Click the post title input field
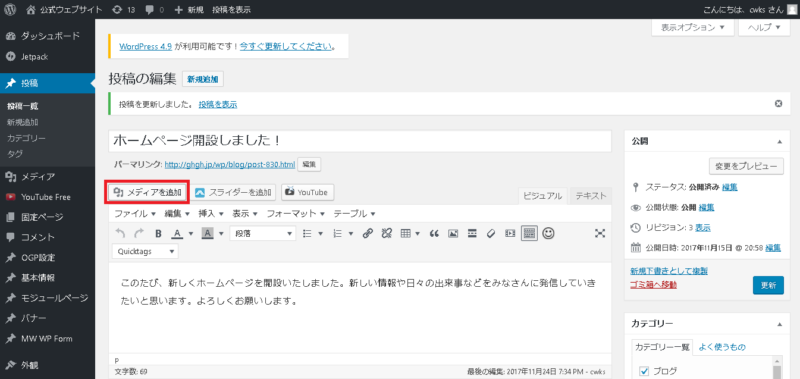800x379 pixels. (360, 141)
